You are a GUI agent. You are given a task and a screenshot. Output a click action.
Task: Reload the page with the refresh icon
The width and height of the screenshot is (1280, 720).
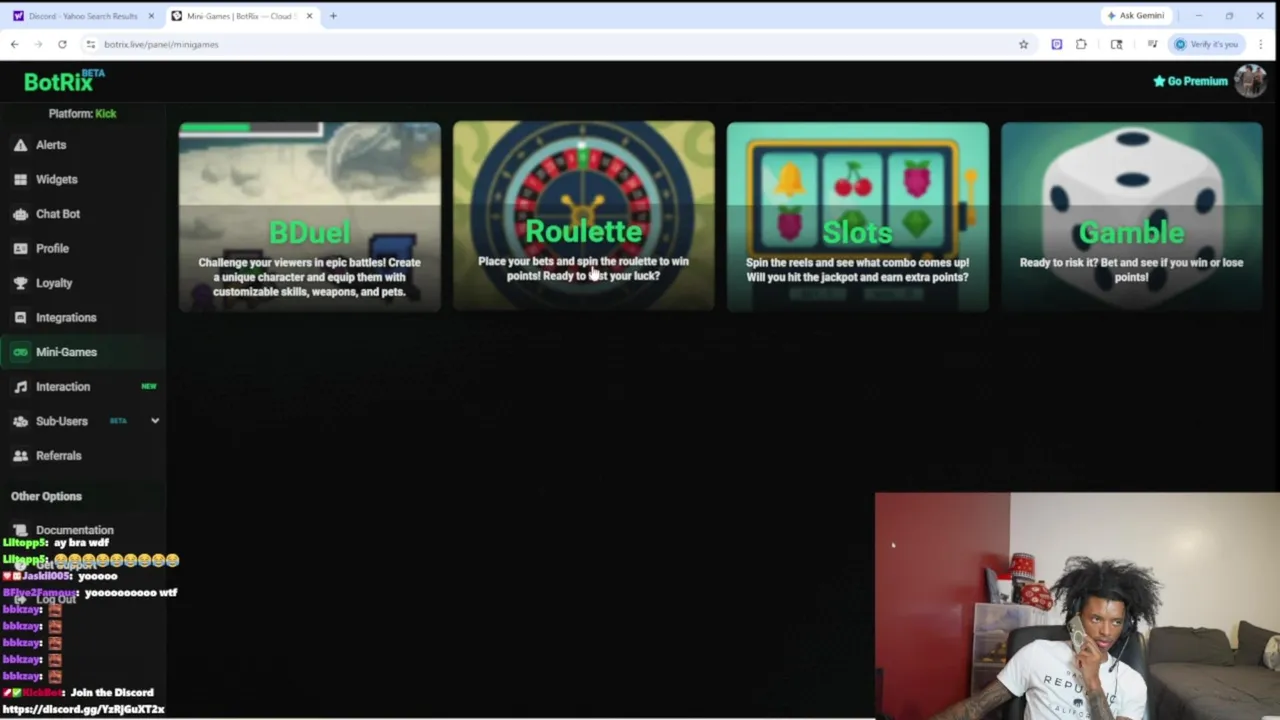pos(62,44)
